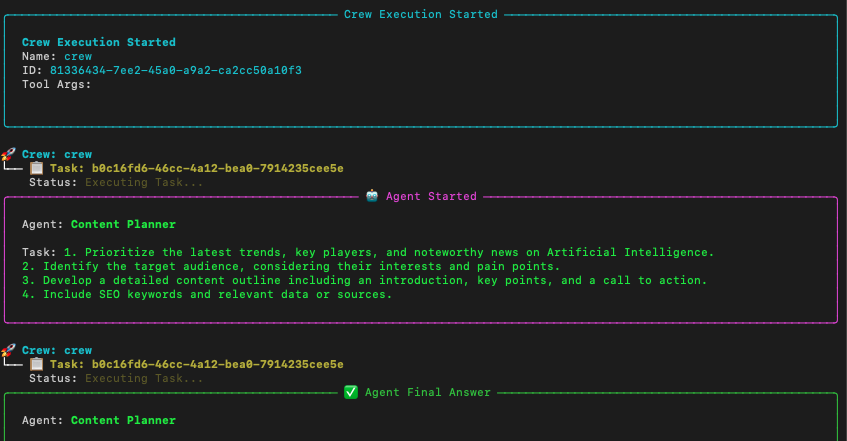Click the task line mentioning SEO keywords

tap(207, 294)
